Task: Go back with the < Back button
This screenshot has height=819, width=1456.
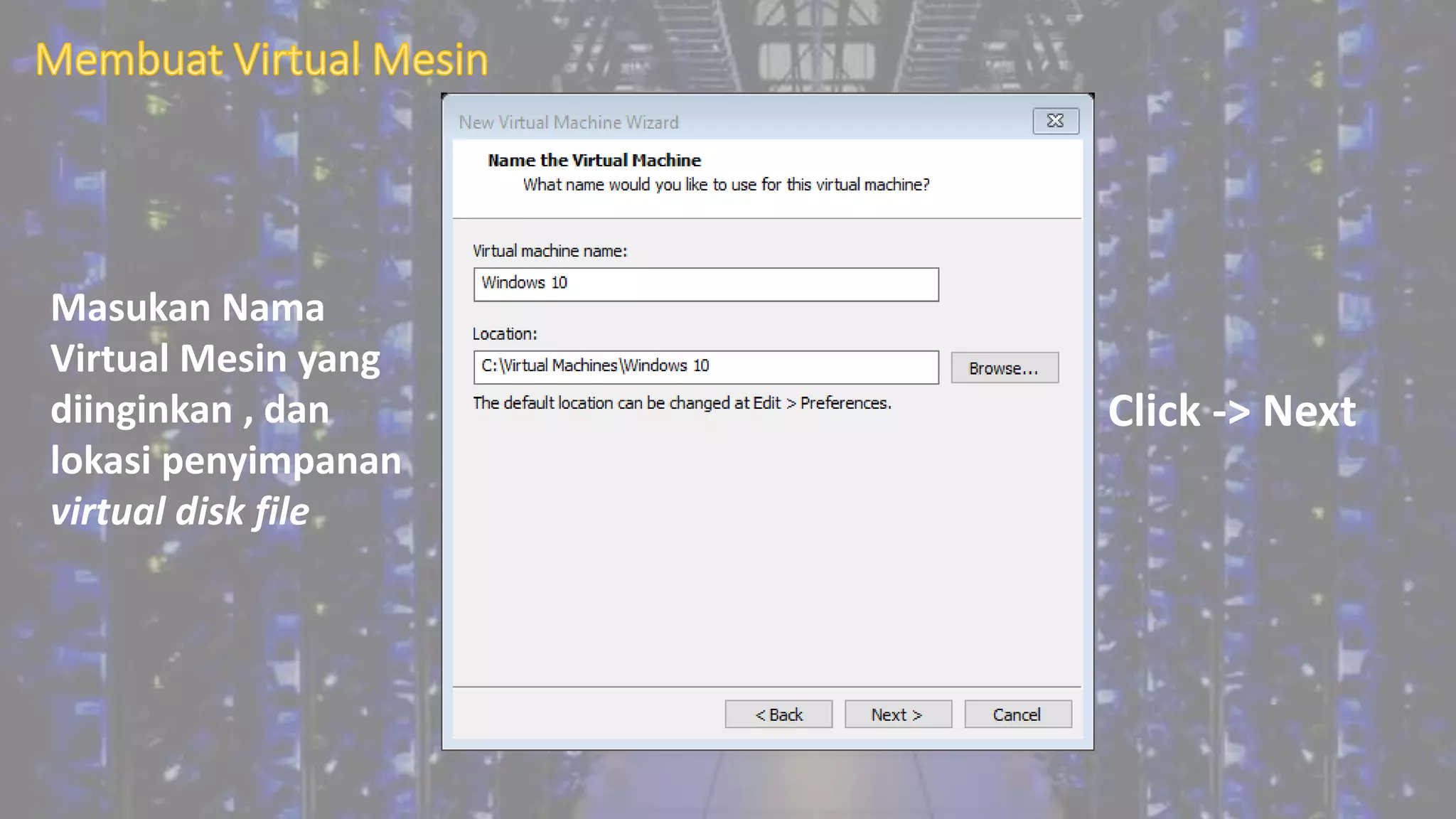Action: [778, 714]
